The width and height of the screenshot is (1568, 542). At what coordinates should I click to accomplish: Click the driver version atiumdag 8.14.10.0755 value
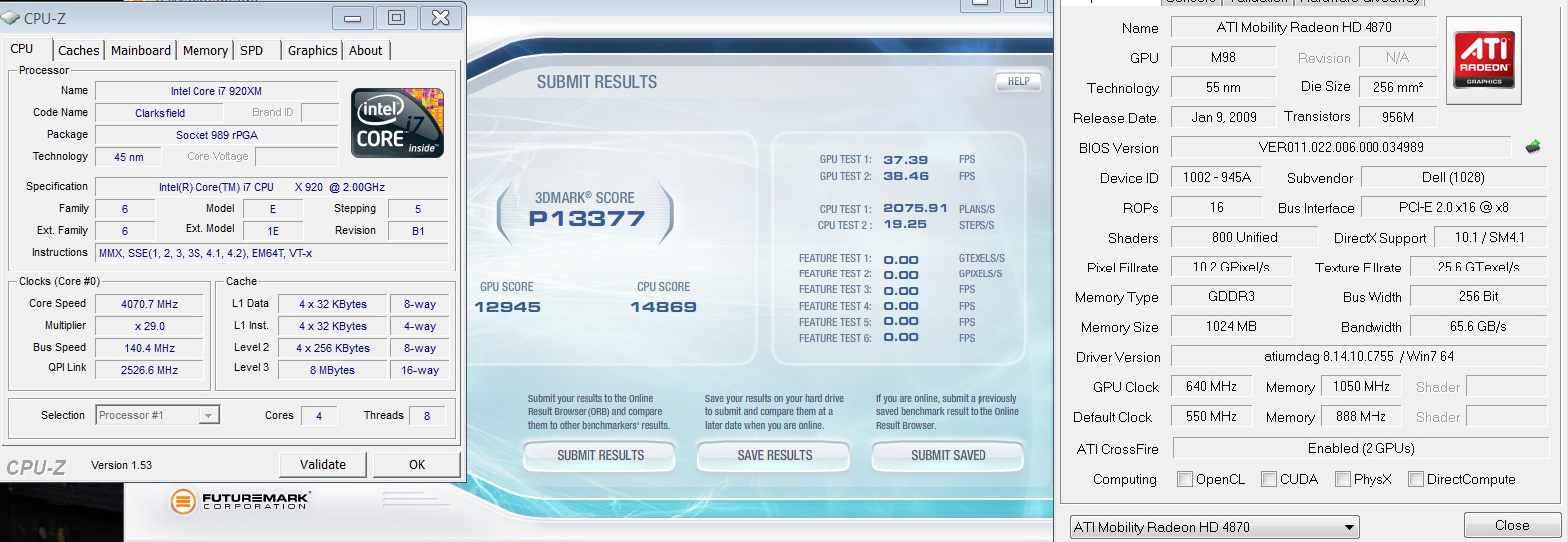click(1359, 356)
